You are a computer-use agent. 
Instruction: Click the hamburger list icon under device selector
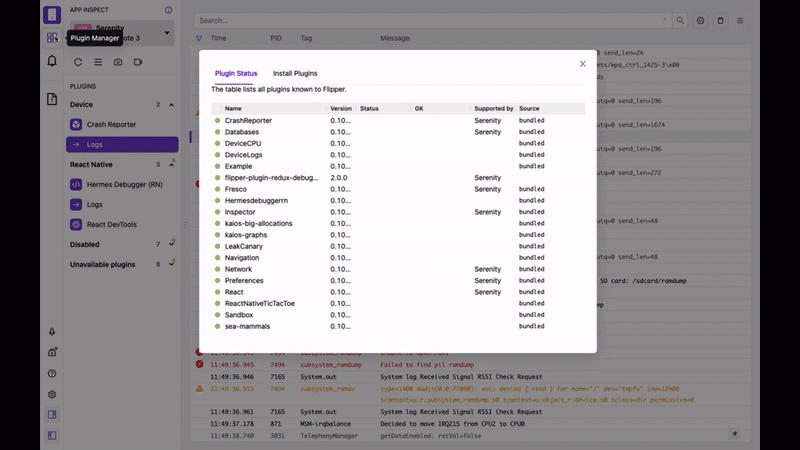98,62
